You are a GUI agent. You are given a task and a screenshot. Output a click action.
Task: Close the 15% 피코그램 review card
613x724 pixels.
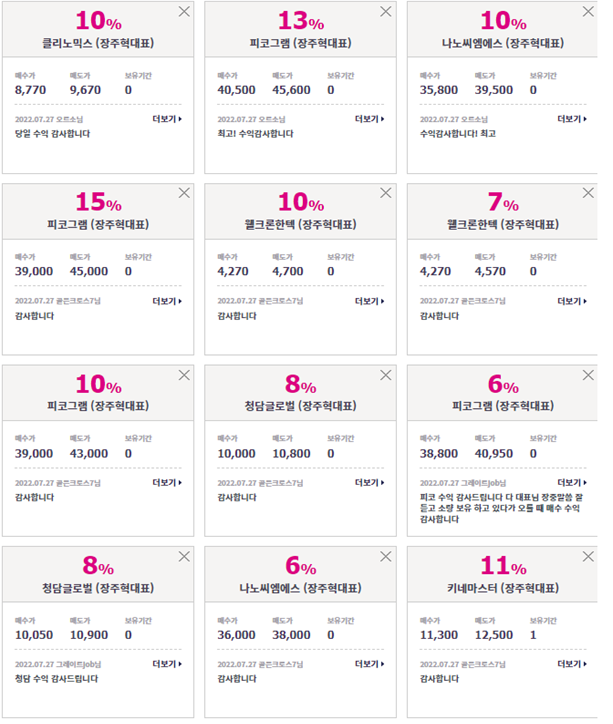[184, 193]
